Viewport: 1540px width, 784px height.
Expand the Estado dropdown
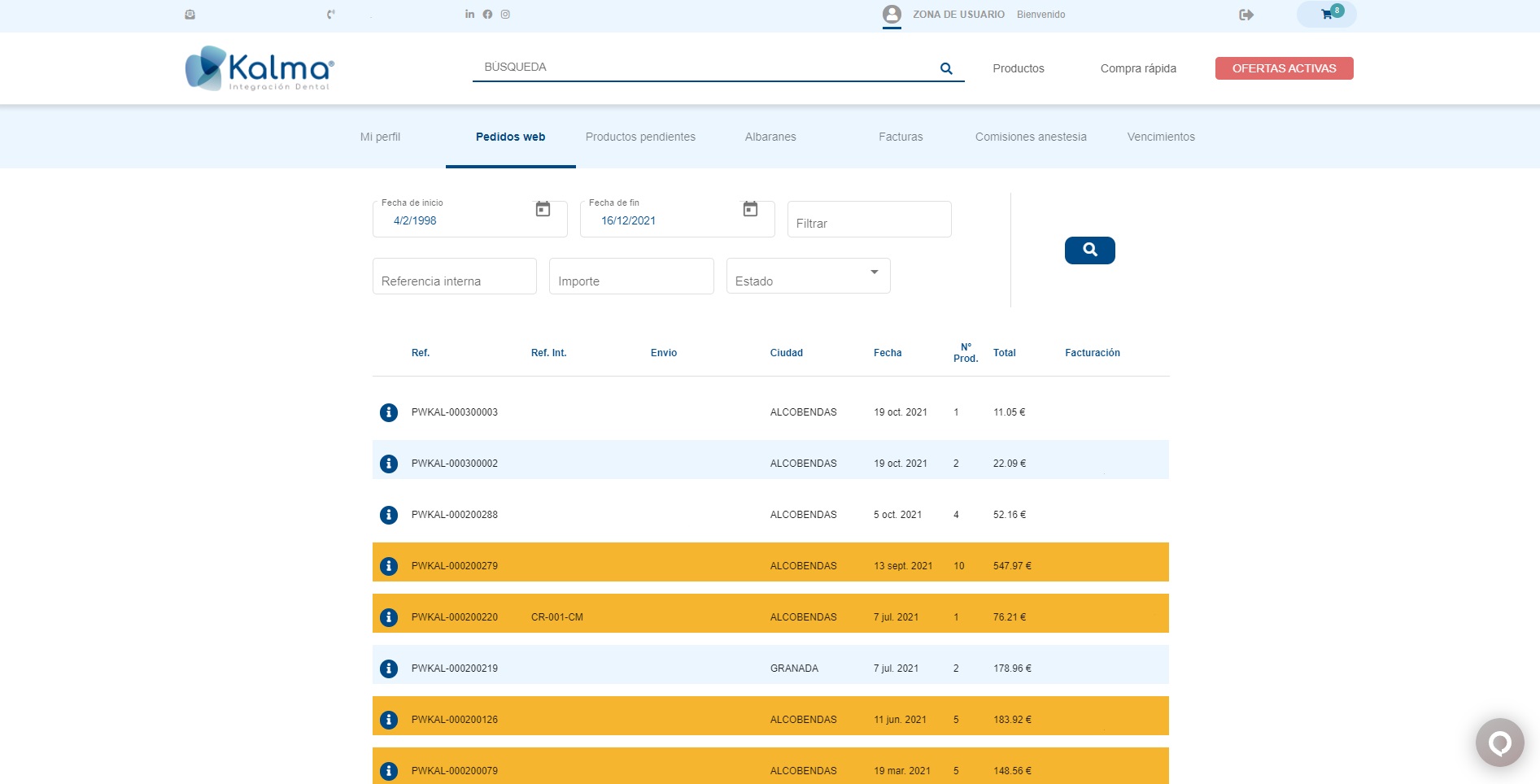click(x=808, y=276)
